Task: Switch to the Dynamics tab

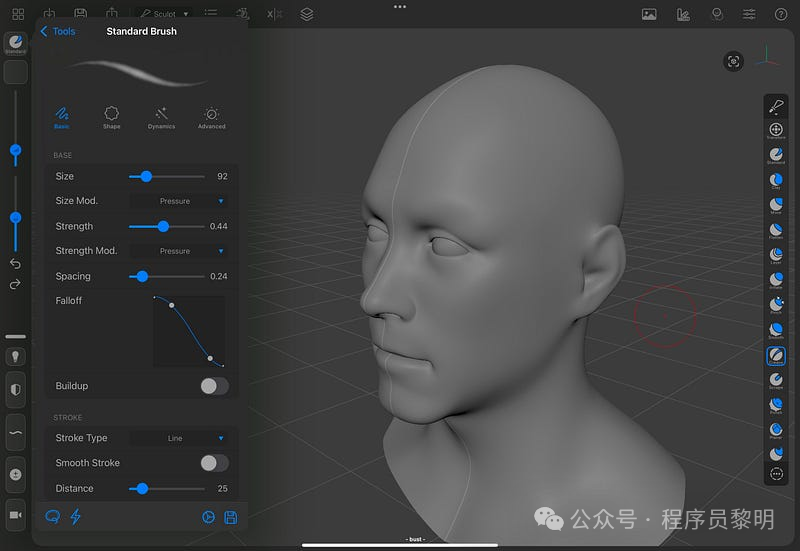Action: tap(161, 118)
